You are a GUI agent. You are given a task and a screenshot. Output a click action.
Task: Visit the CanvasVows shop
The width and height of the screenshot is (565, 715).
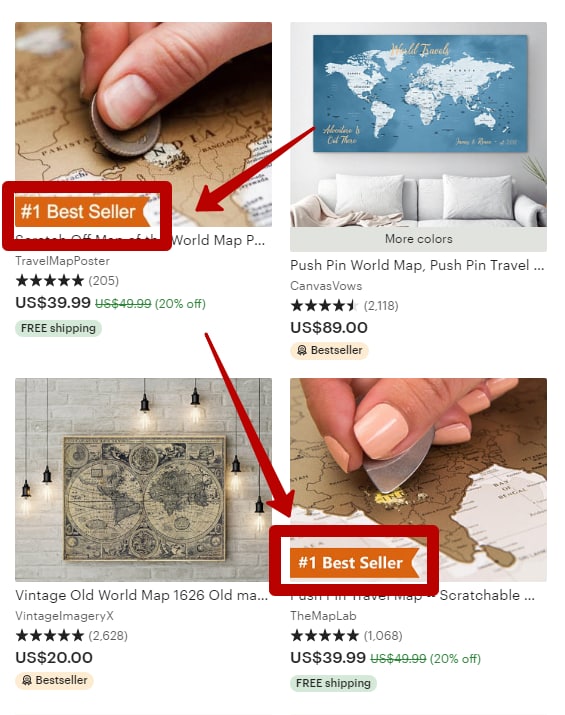tap(326, 286)
